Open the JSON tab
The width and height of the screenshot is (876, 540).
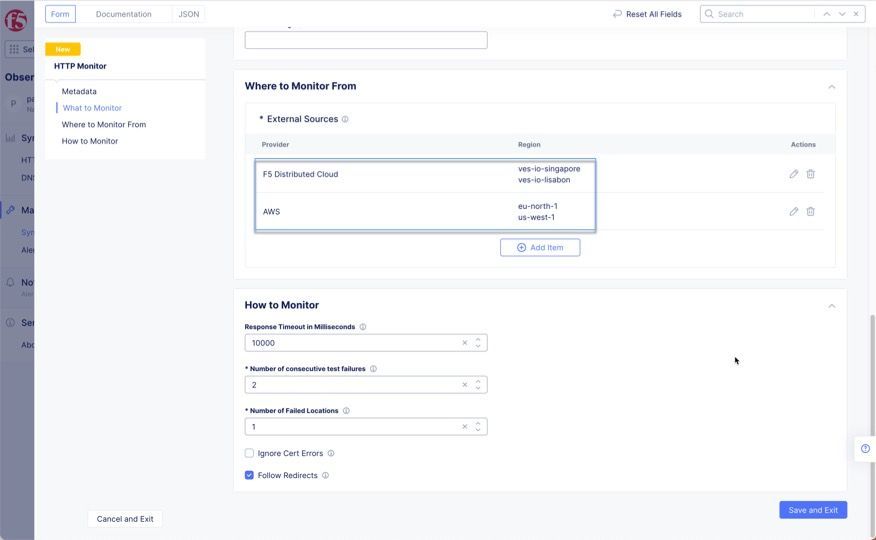[188, 14]
